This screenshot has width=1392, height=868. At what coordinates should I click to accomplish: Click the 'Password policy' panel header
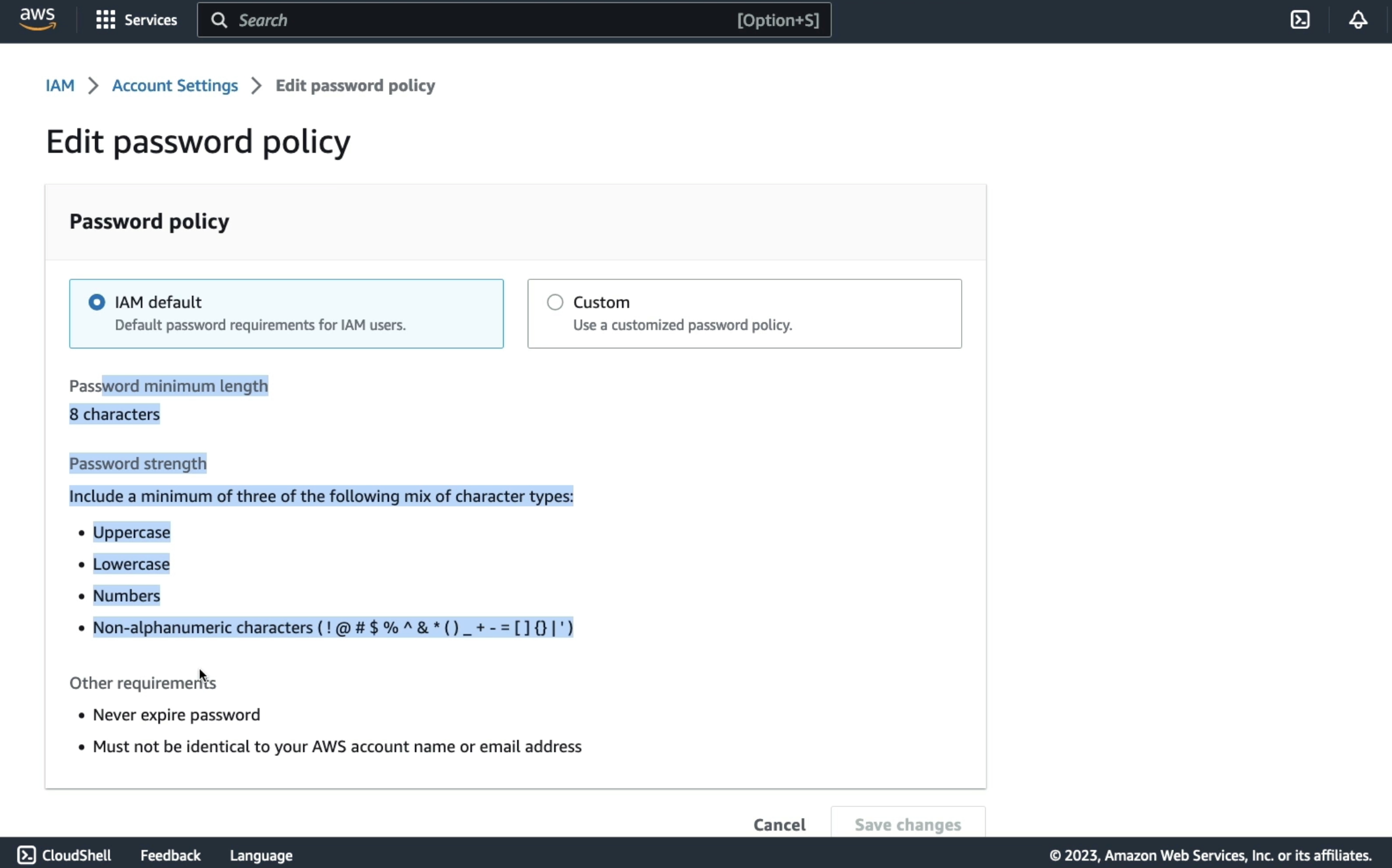[149, 221]
